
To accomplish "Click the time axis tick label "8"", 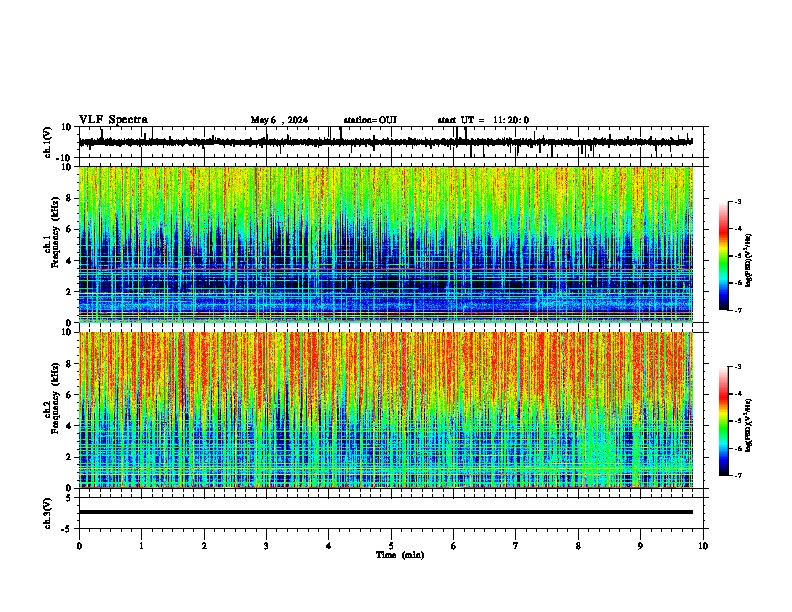I will 578,546.
